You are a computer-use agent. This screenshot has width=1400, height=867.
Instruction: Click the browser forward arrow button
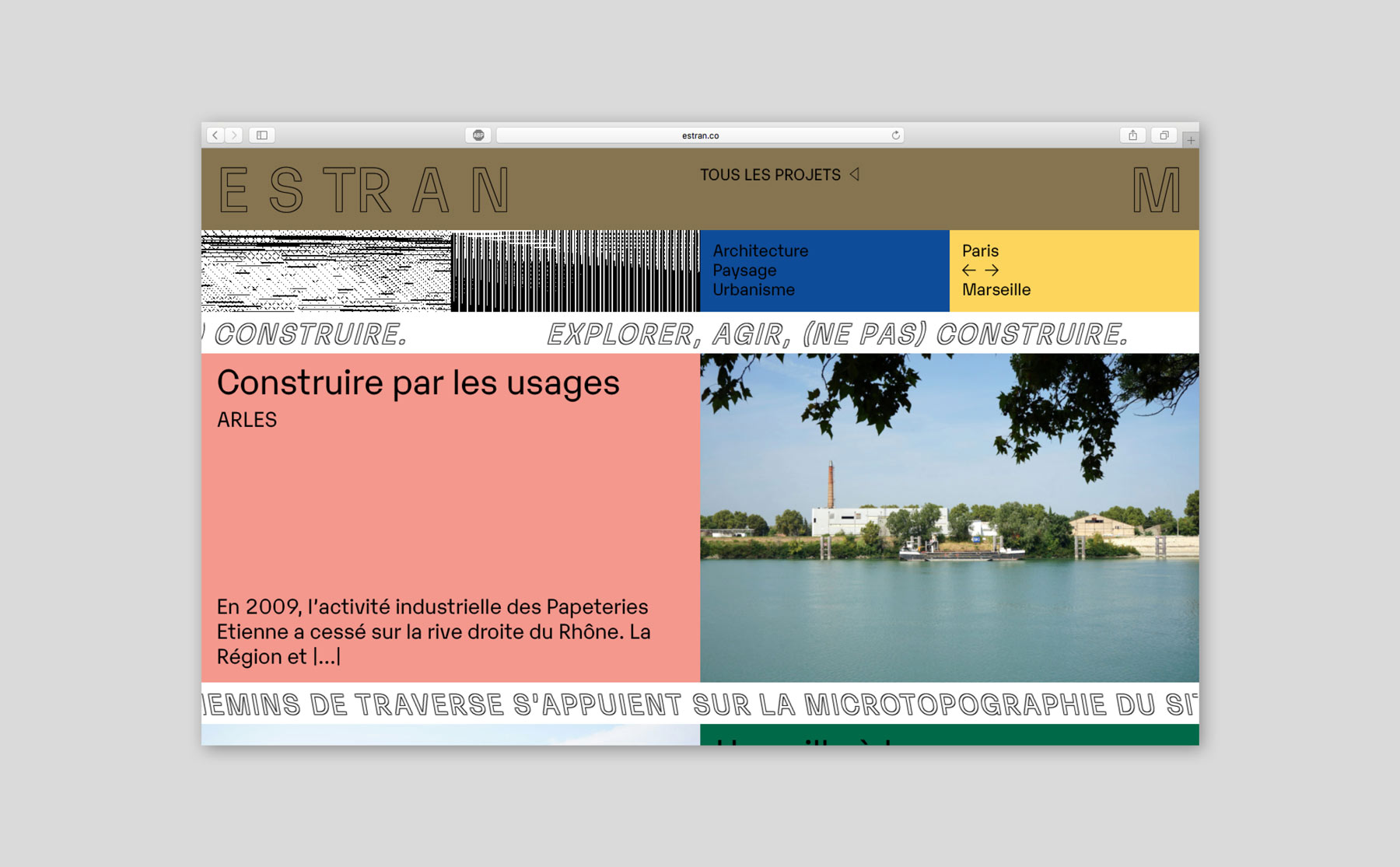coord(234,135)
